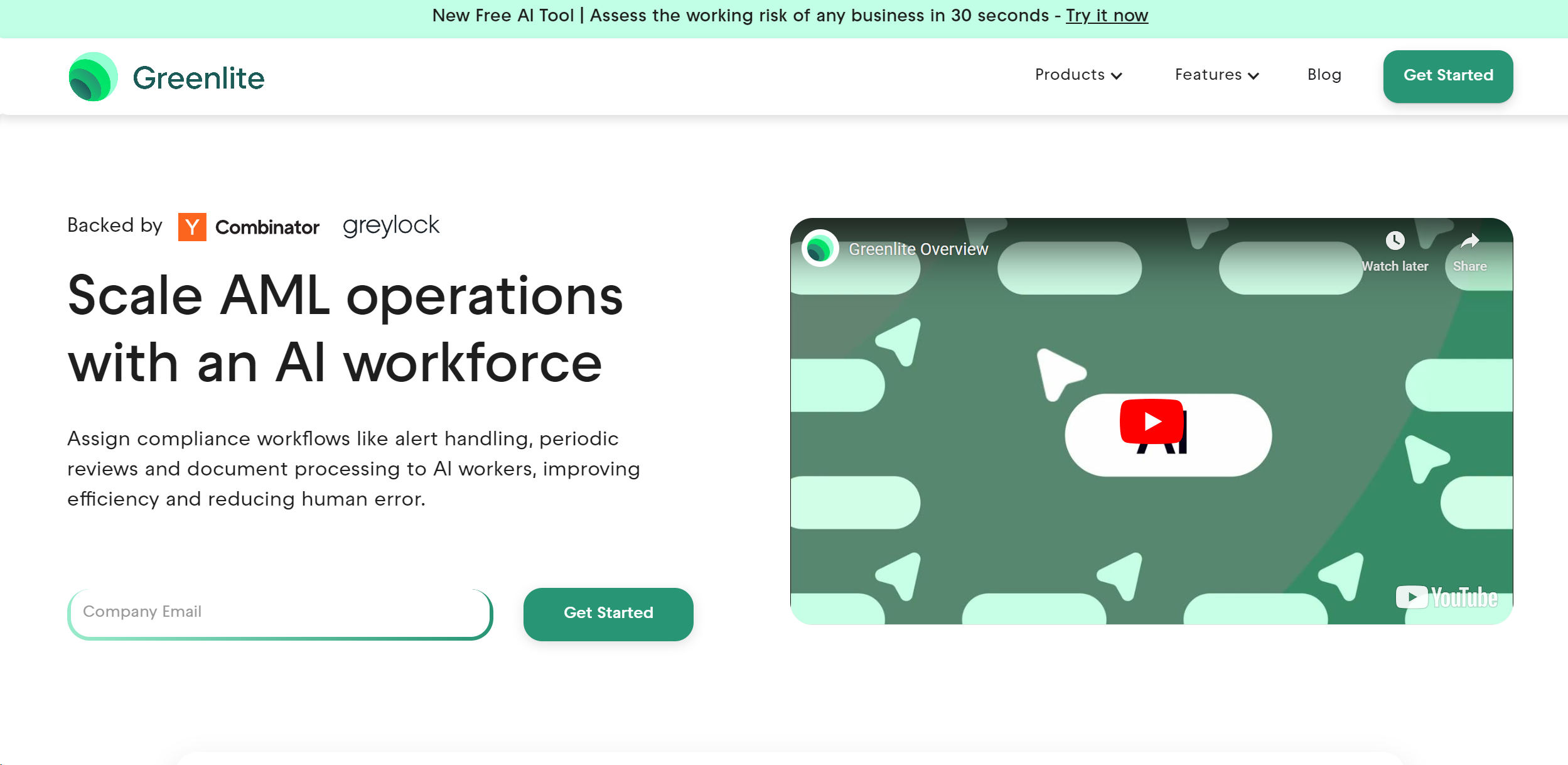Open the Blog page

1323,75
